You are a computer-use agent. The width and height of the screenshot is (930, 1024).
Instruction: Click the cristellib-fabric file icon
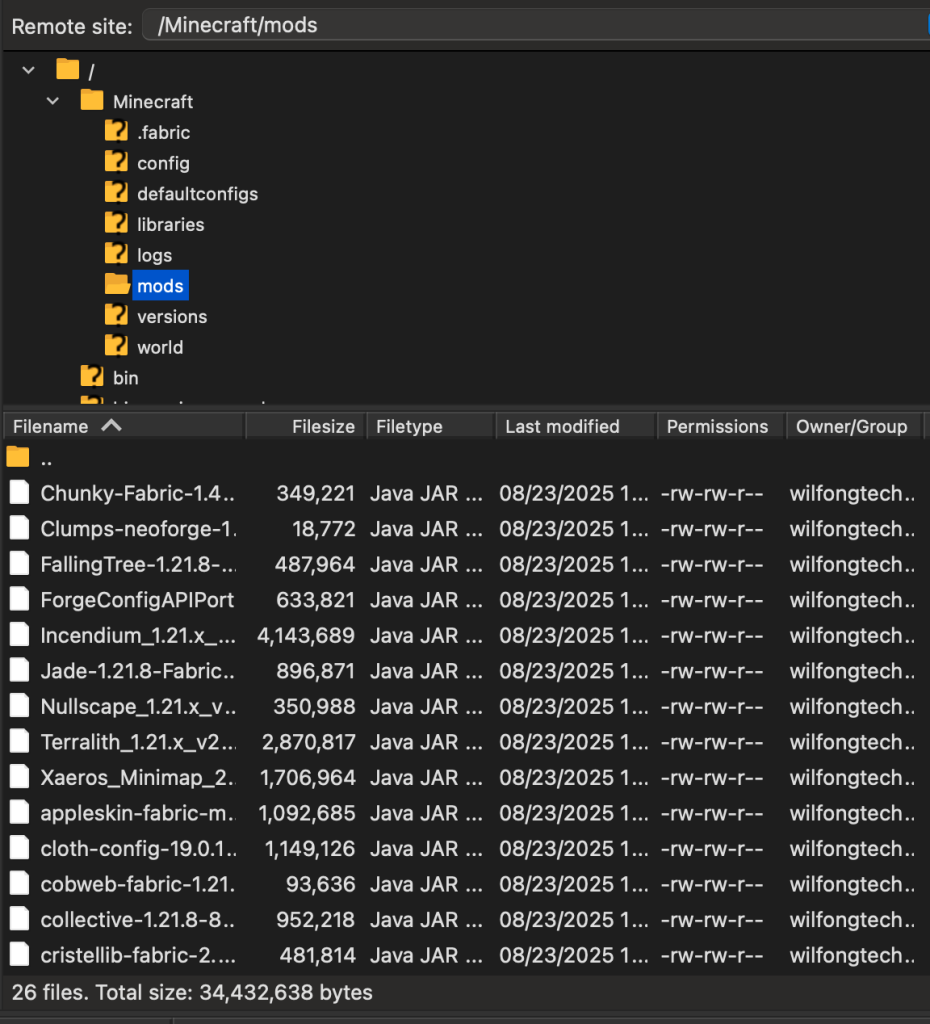pos(20,955)
